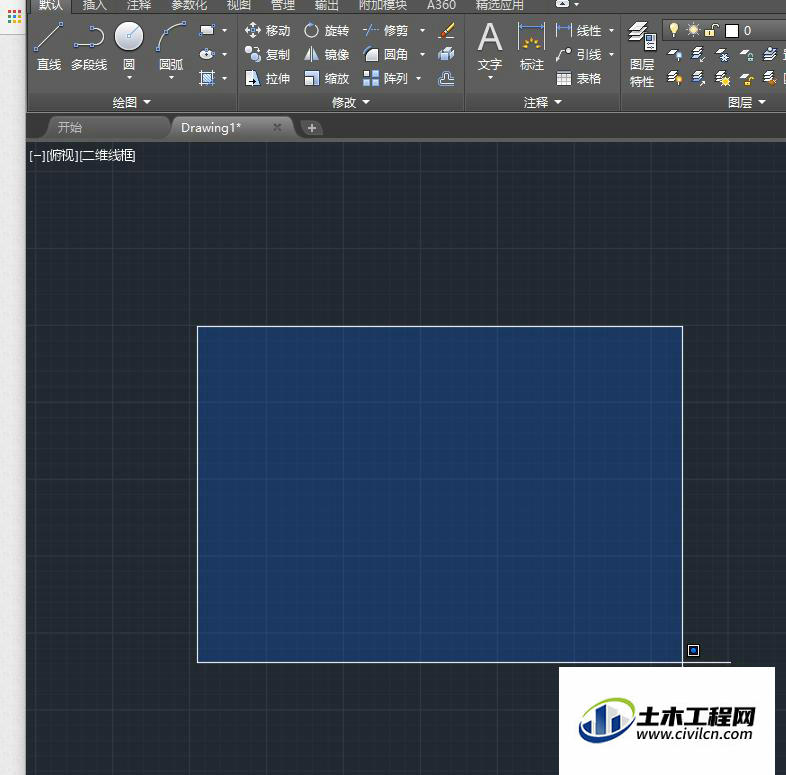Activate the 拉伸 (Stretch) command
786x775 pixels.
coord(267,78)
